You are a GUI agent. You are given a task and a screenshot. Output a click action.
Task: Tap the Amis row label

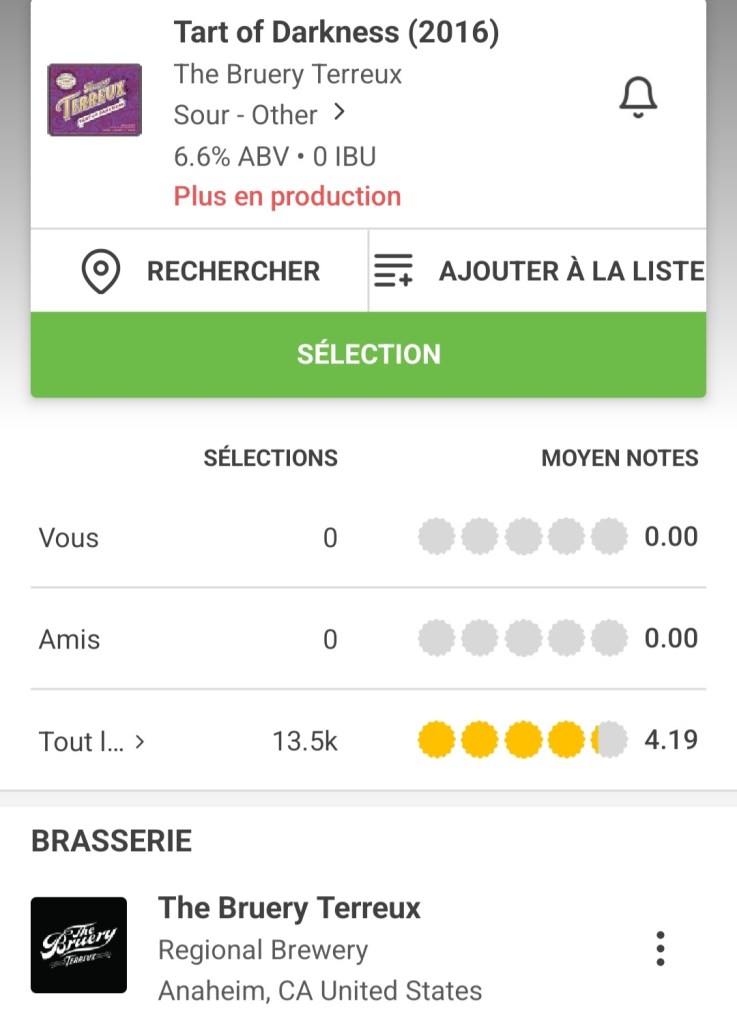[x=69, y=639]
